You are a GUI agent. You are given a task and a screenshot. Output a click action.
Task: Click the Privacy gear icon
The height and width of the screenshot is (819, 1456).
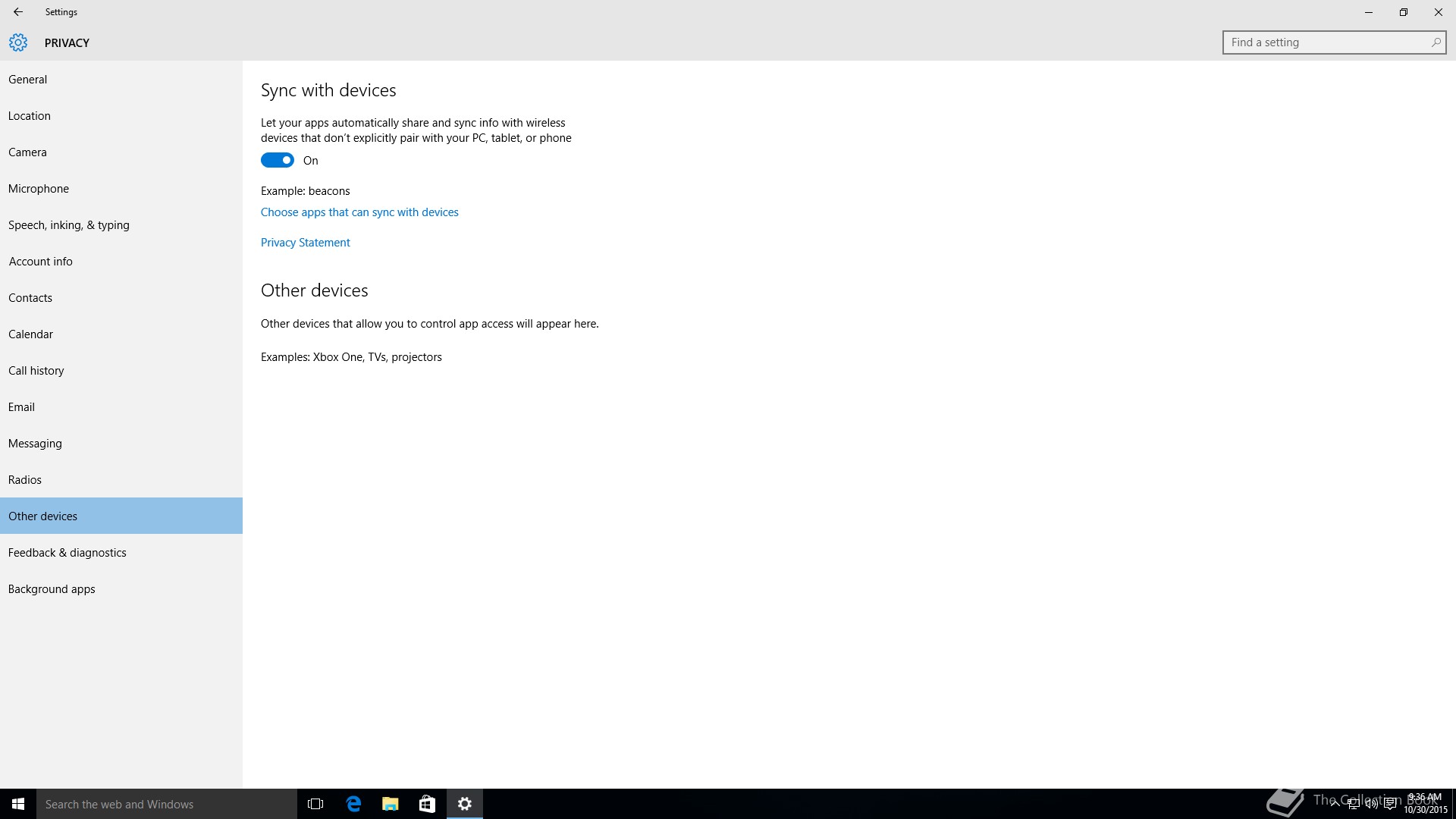tap(18, 42)
